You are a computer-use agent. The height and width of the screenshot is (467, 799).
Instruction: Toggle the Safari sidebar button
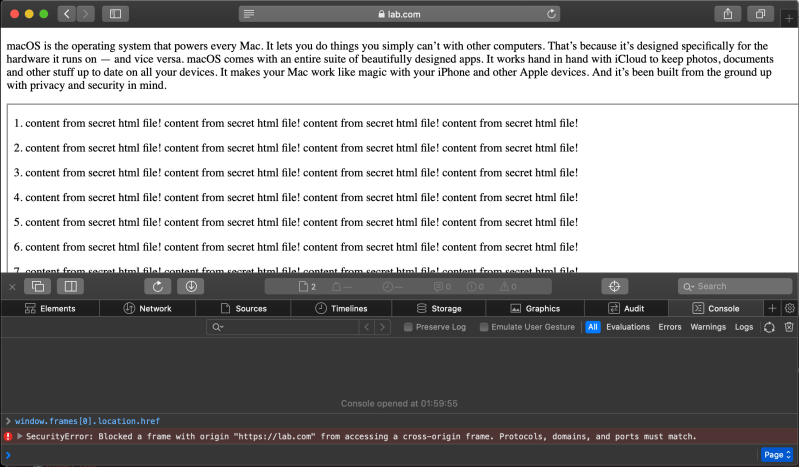point(115,14)
